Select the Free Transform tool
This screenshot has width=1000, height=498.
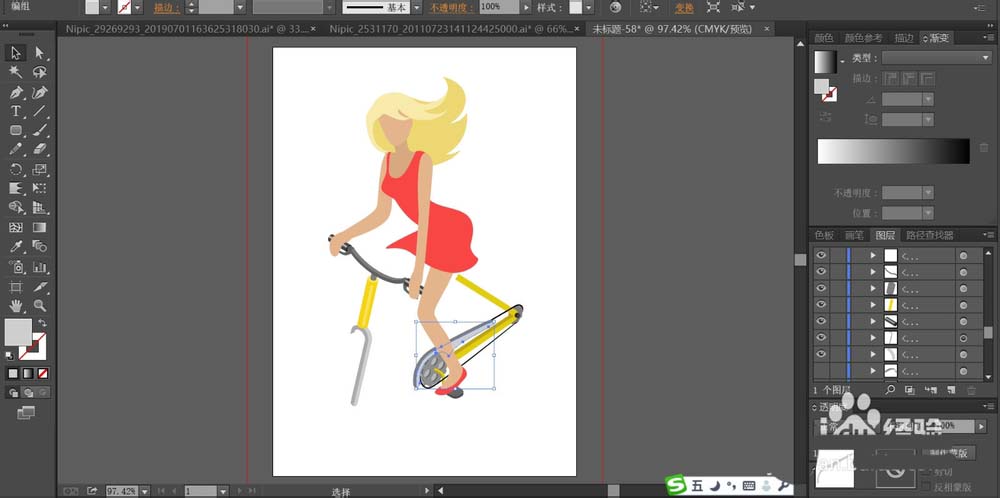(40, 189)
